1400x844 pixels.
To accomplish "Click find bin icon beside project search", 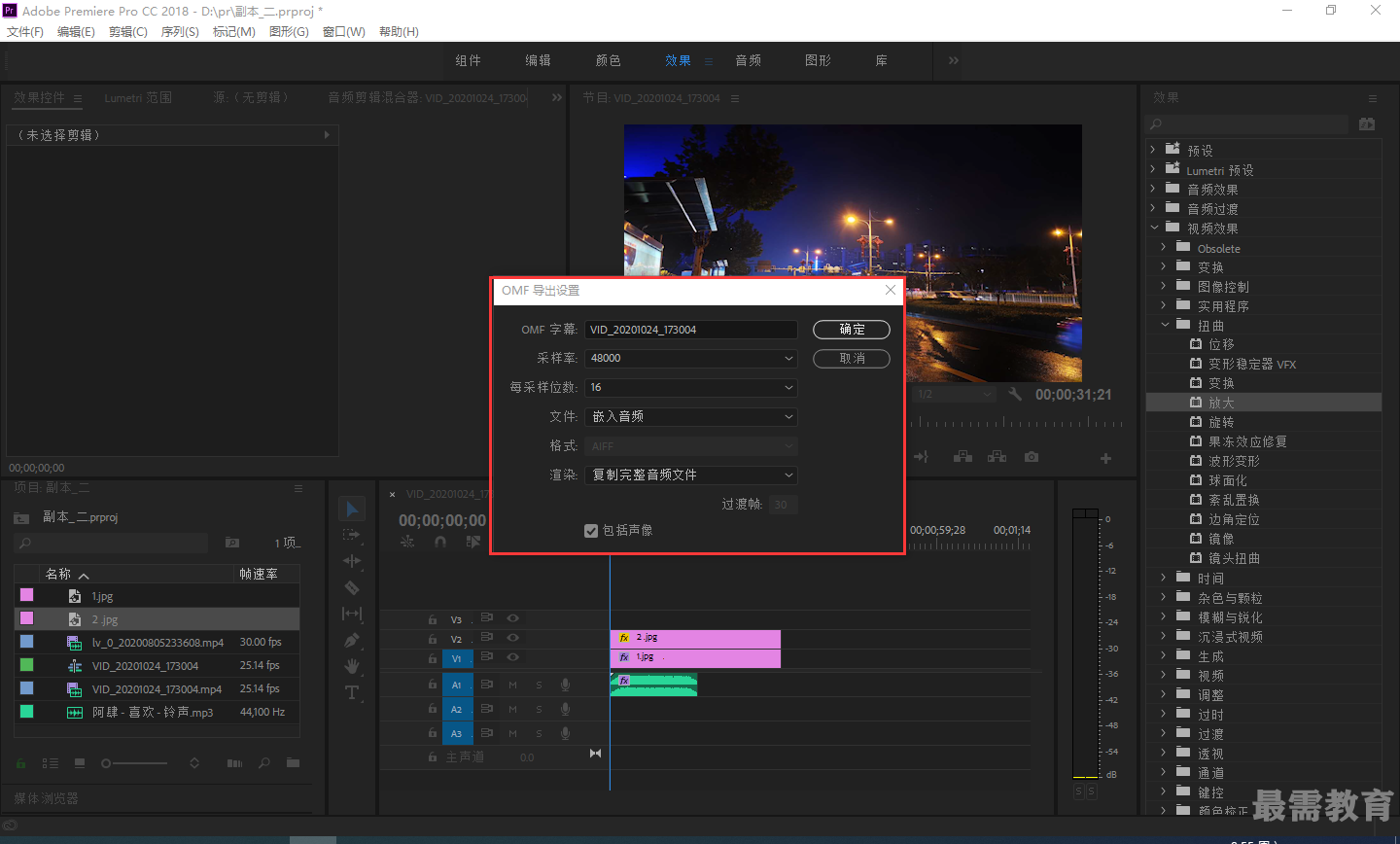I will pos(232,543).
